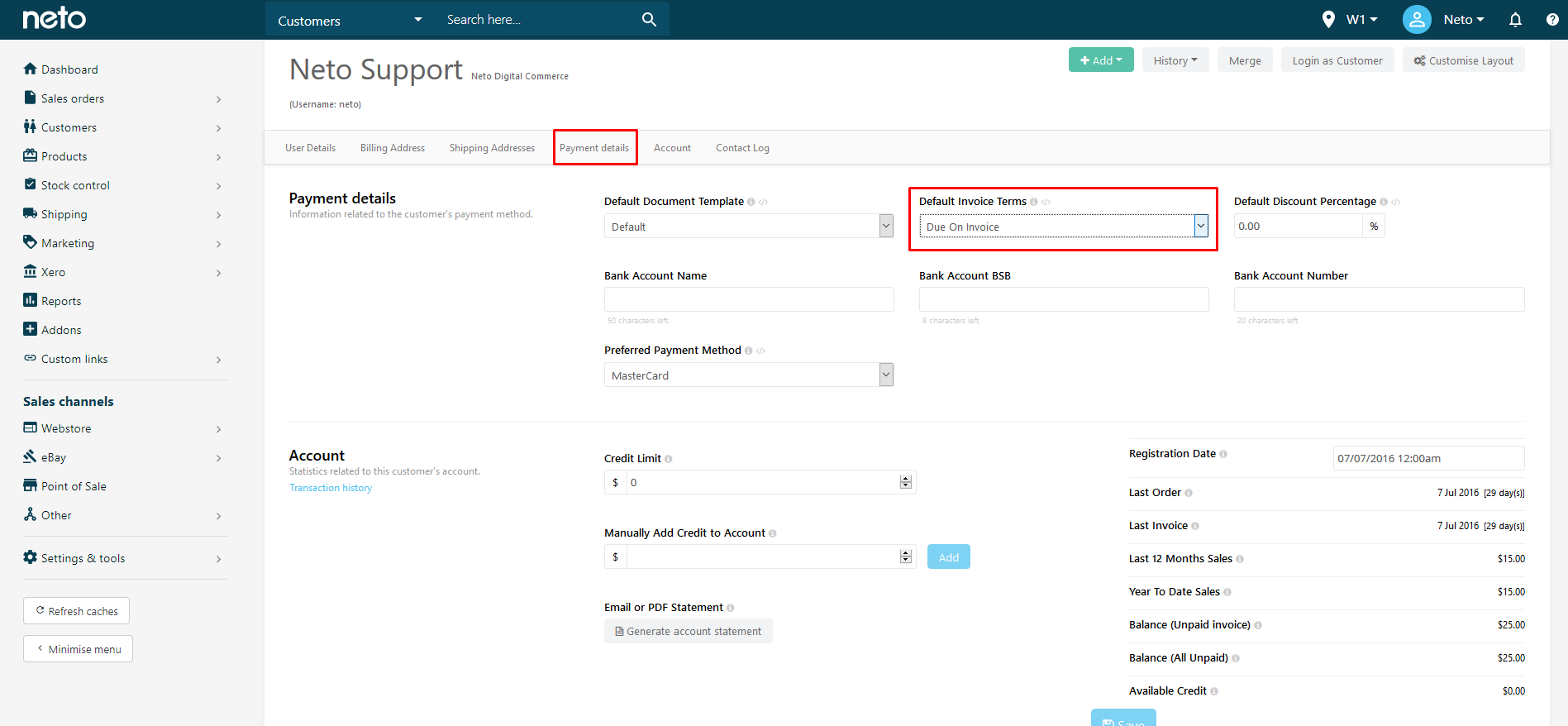
Task: Switch to the Shipping Addresses tab
Action: pos(492,148)
